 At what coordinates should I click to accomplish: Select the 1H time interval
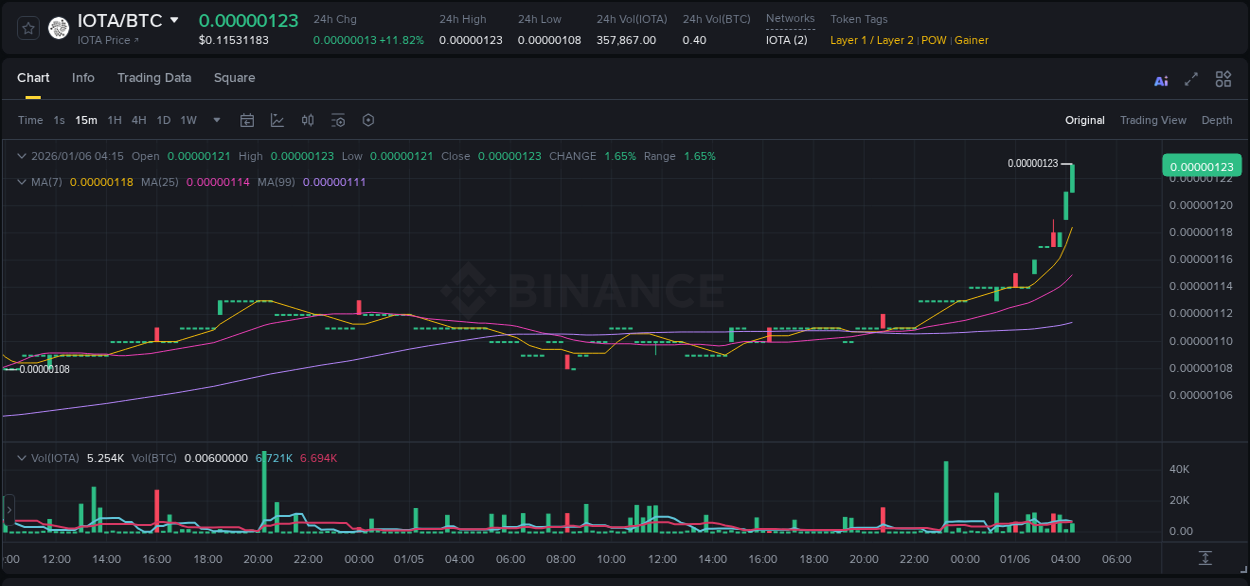coord(114,120)
